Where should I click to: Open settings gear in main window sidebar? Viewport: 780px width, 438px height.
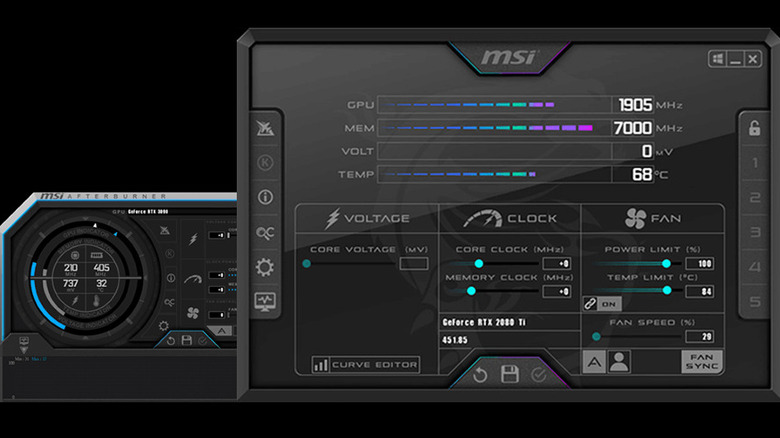coord(265,267)
